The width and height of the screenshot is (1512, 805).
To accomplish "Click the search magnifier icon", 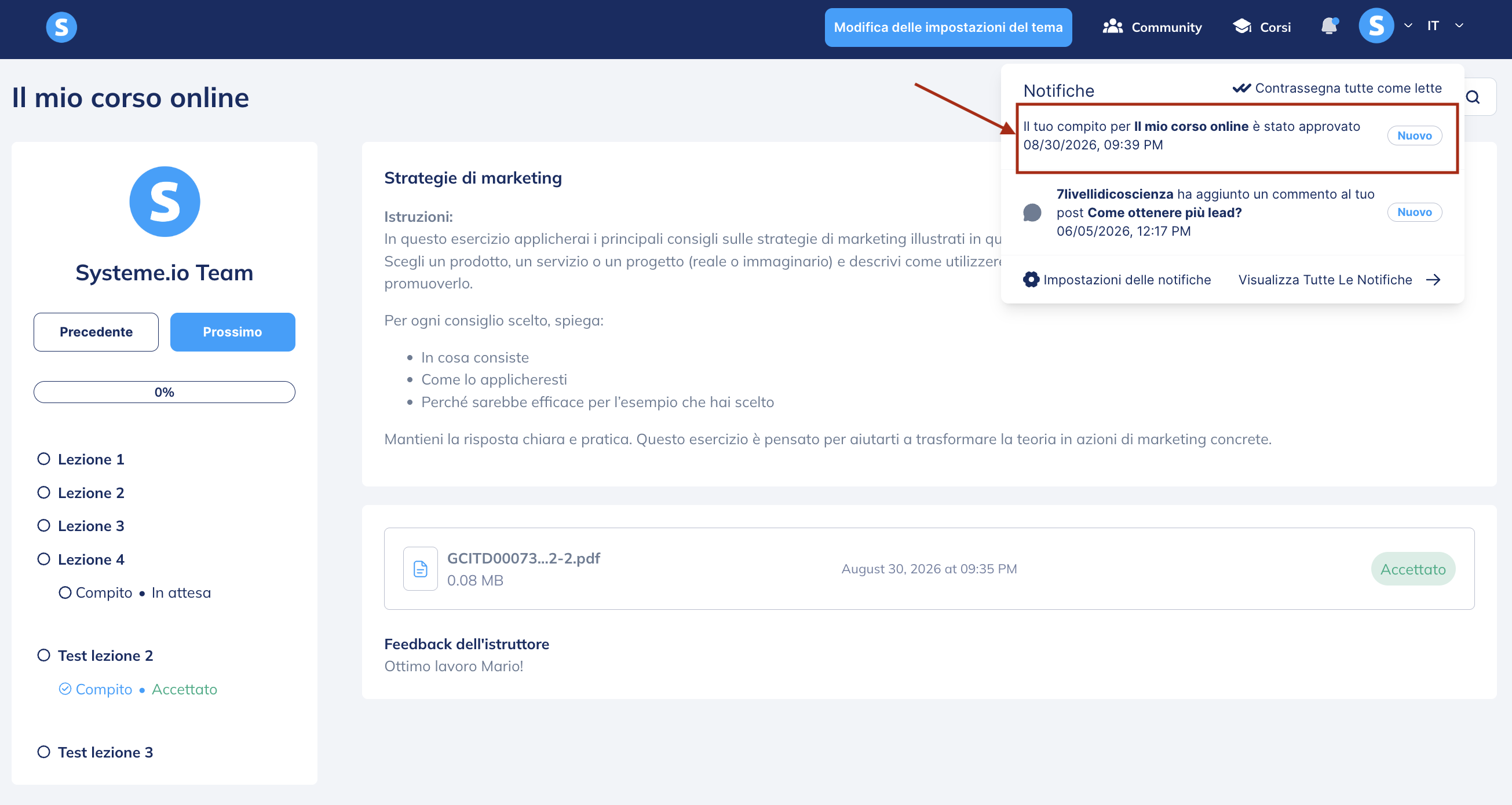I will pos(1473,97).
